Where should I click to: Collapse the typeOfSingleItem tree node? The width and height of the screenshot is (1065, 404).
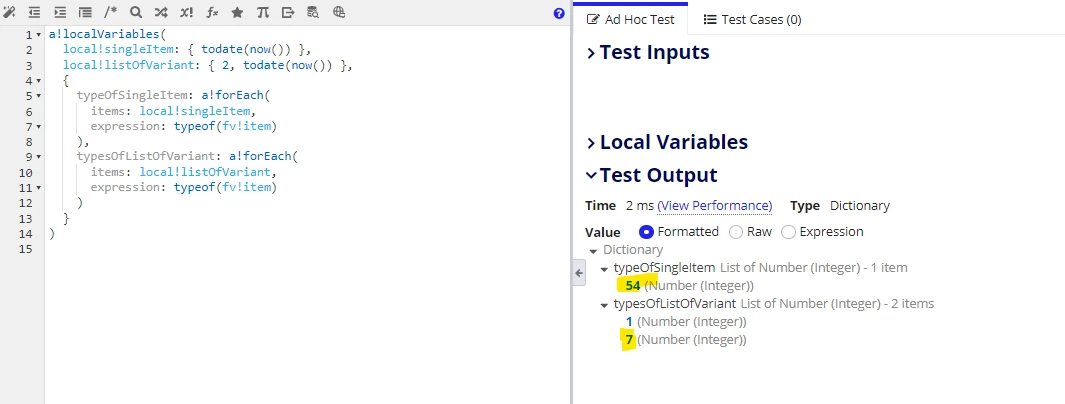tap(604, 268)
